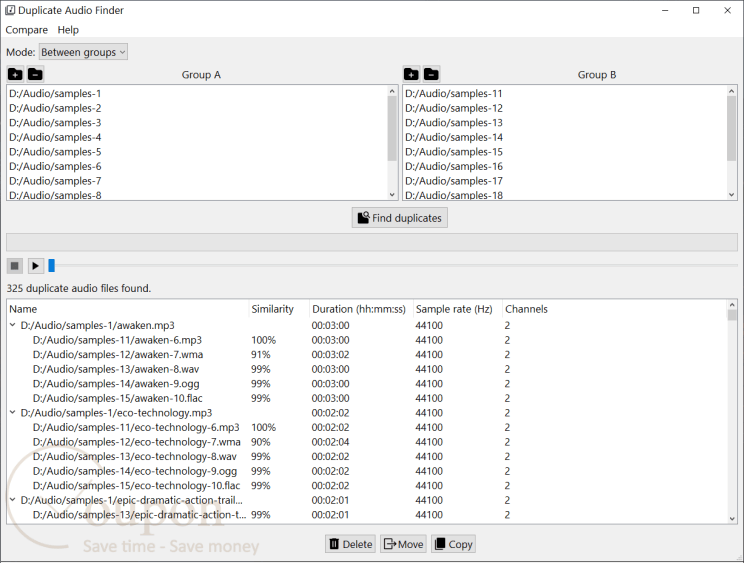Click results list scroll down arrow
Screen dimensions: 744x563
(x=732, y=518)
